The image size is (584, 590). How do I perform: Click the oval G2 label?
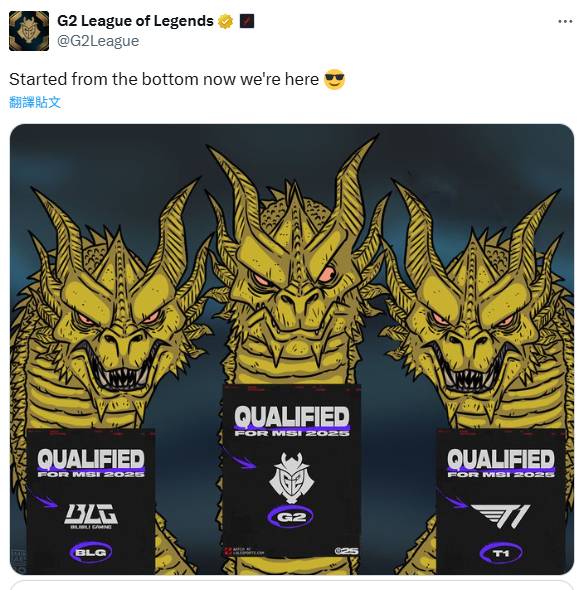(x=290, y=517)
